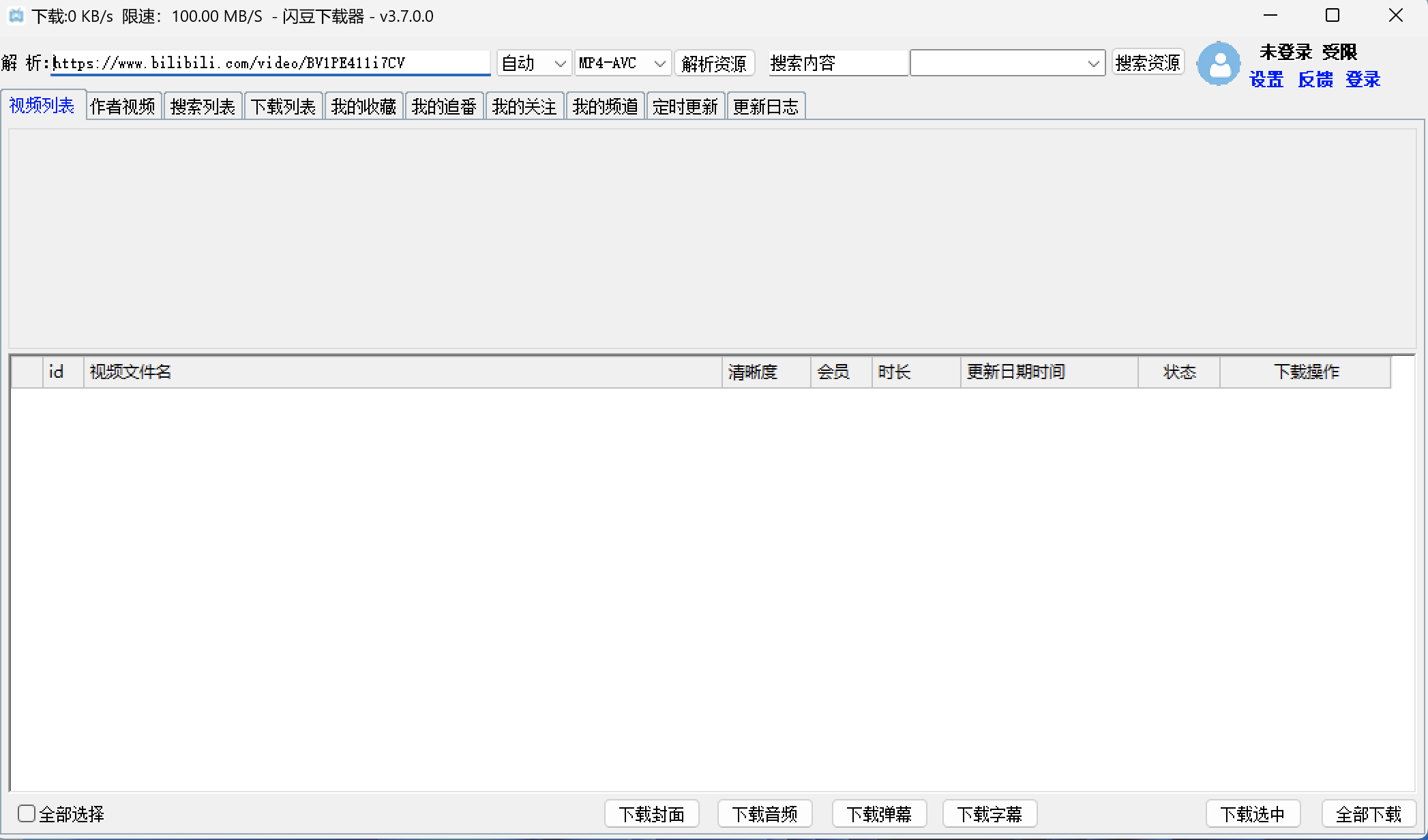The image size is (1428, 840).
Task: Click the 登录 link
Action: [x=1363, y=80]
